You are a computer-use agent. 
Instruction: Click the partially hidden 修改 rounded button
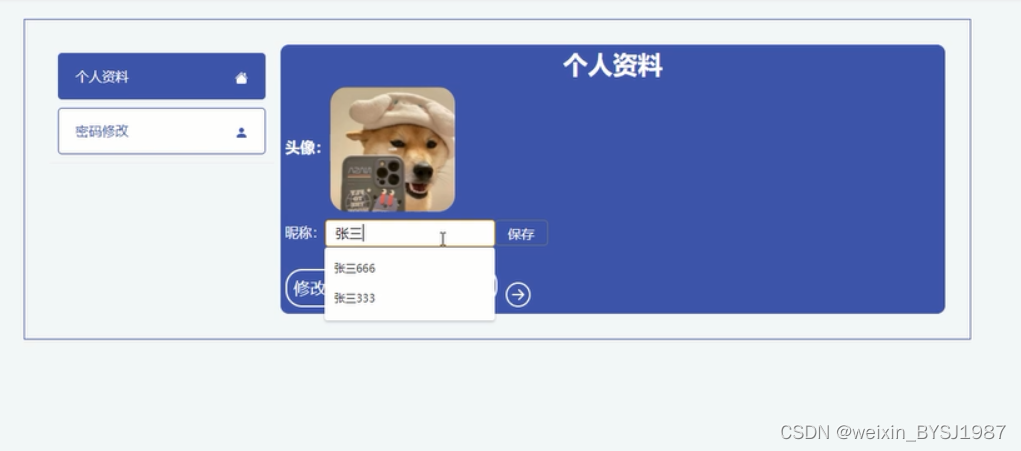click(305, 288)
